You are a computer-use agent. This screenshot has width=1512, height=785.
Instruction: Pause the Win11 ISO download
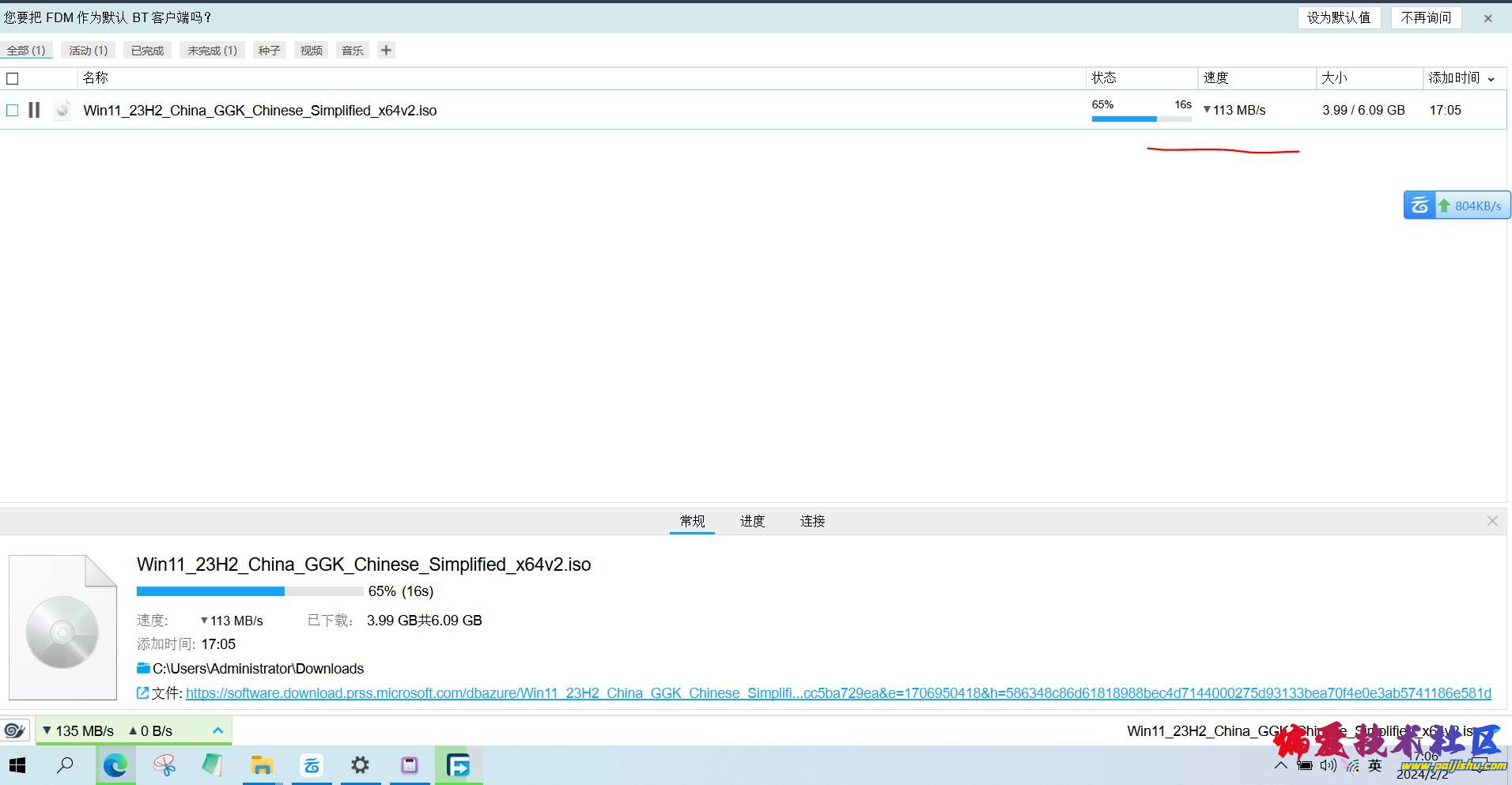34,110
